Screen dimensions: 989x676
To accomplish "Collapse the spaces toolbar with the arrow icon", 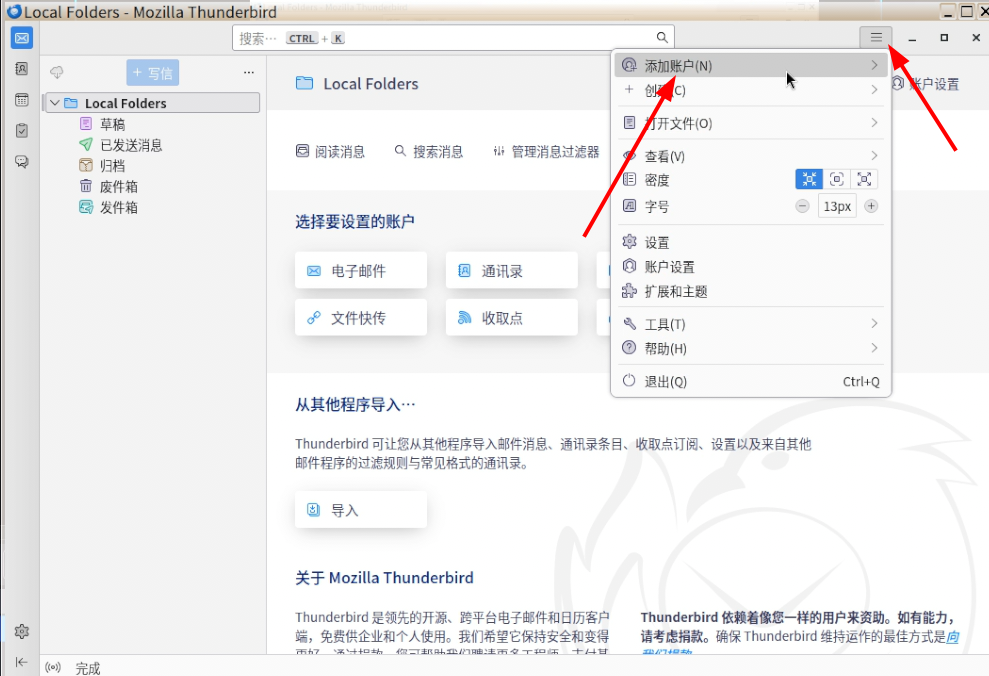I will [21, 661].
